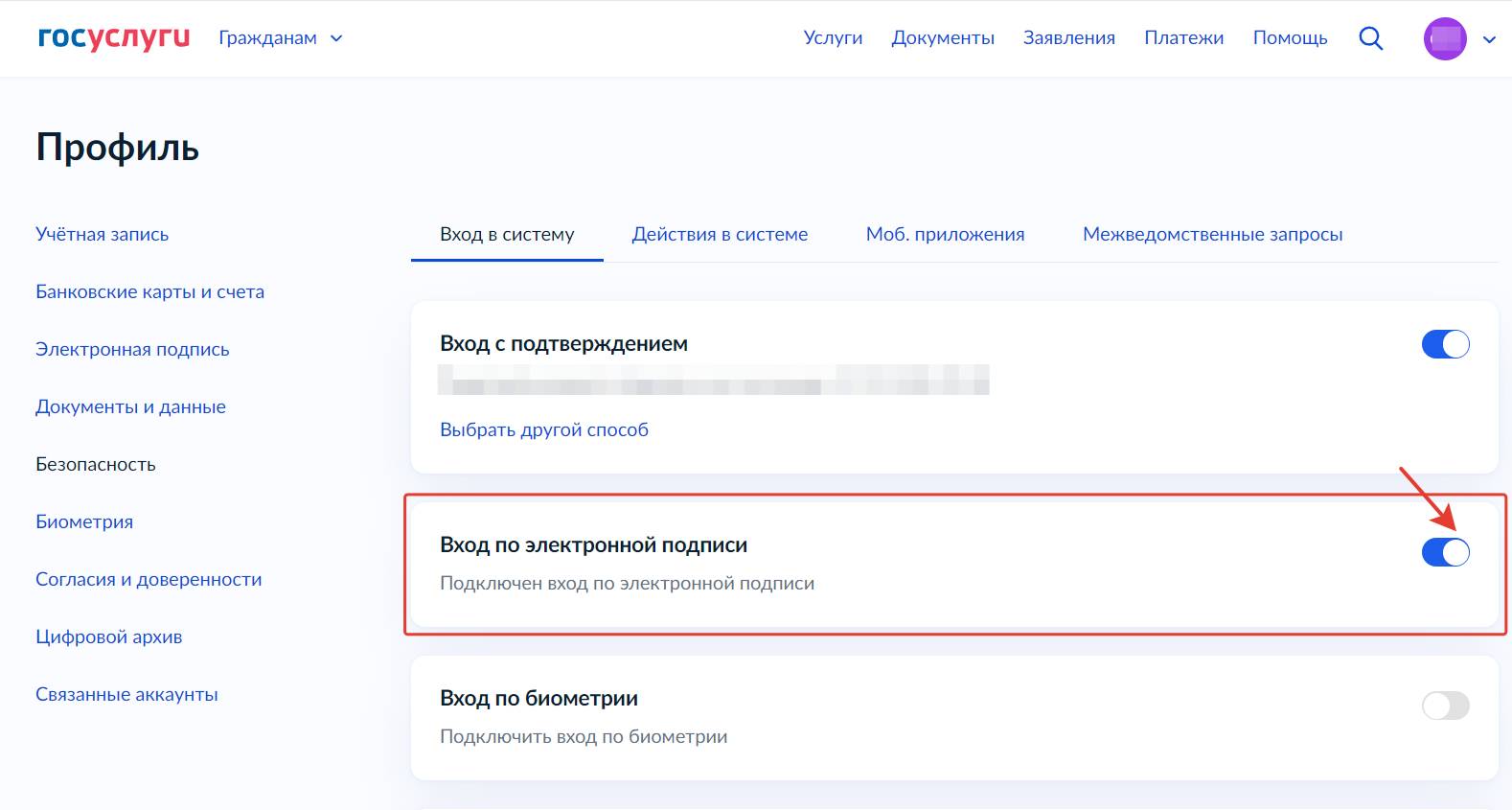Open Учётная запись in the sidebar
The width and height of the screenshot is (1512, 810).
(102, 234)
